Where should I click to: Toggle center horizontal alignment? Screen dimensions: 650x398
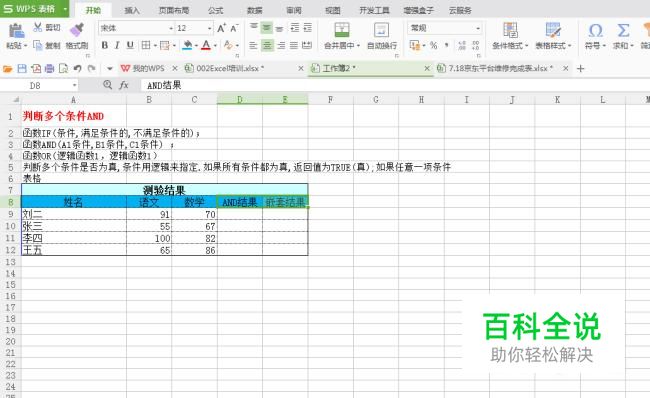click(267, 45)
